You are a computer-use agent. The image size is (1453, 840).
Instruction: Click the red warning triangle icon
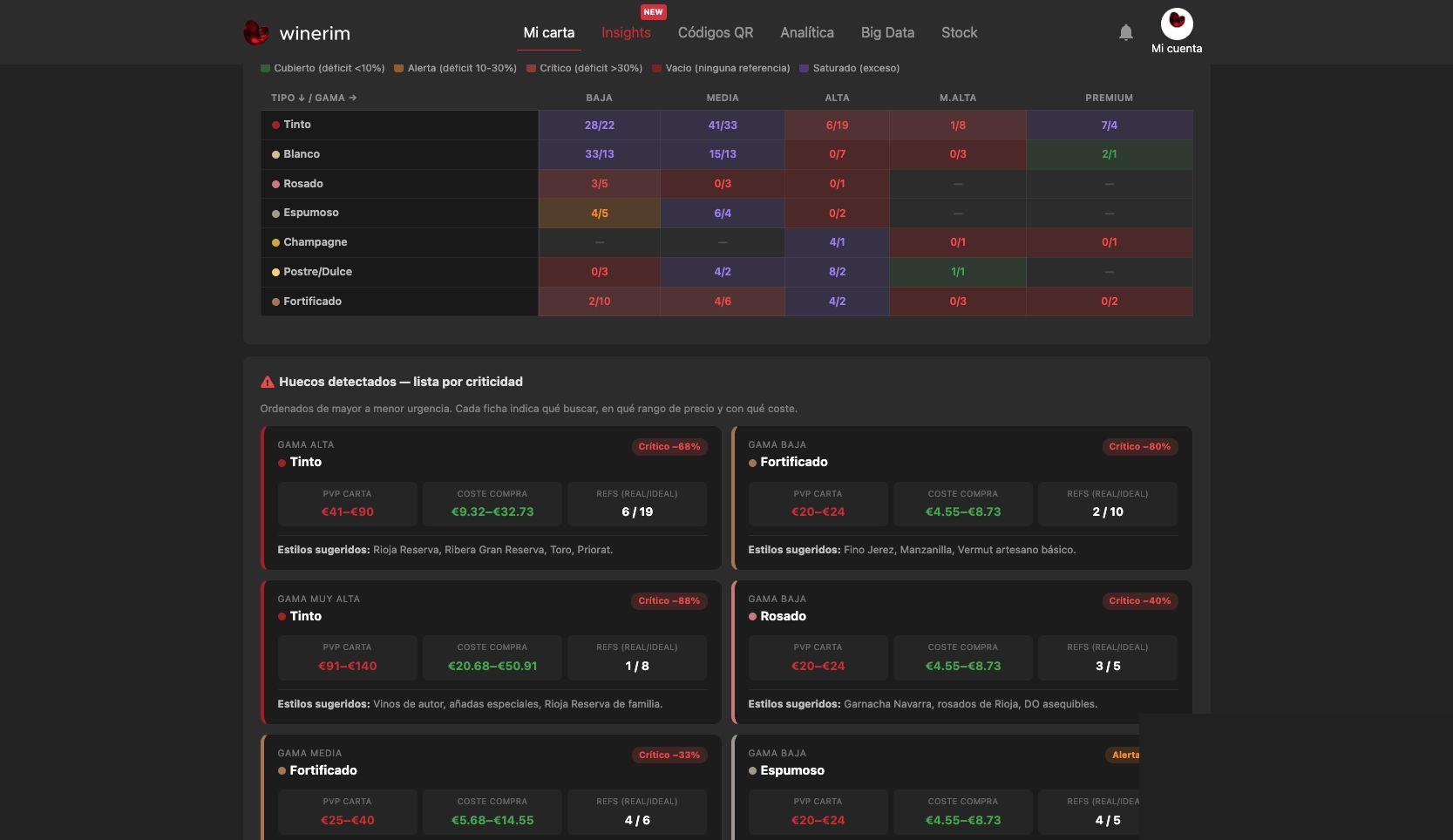pyautogui.click(x=268, y=382)
